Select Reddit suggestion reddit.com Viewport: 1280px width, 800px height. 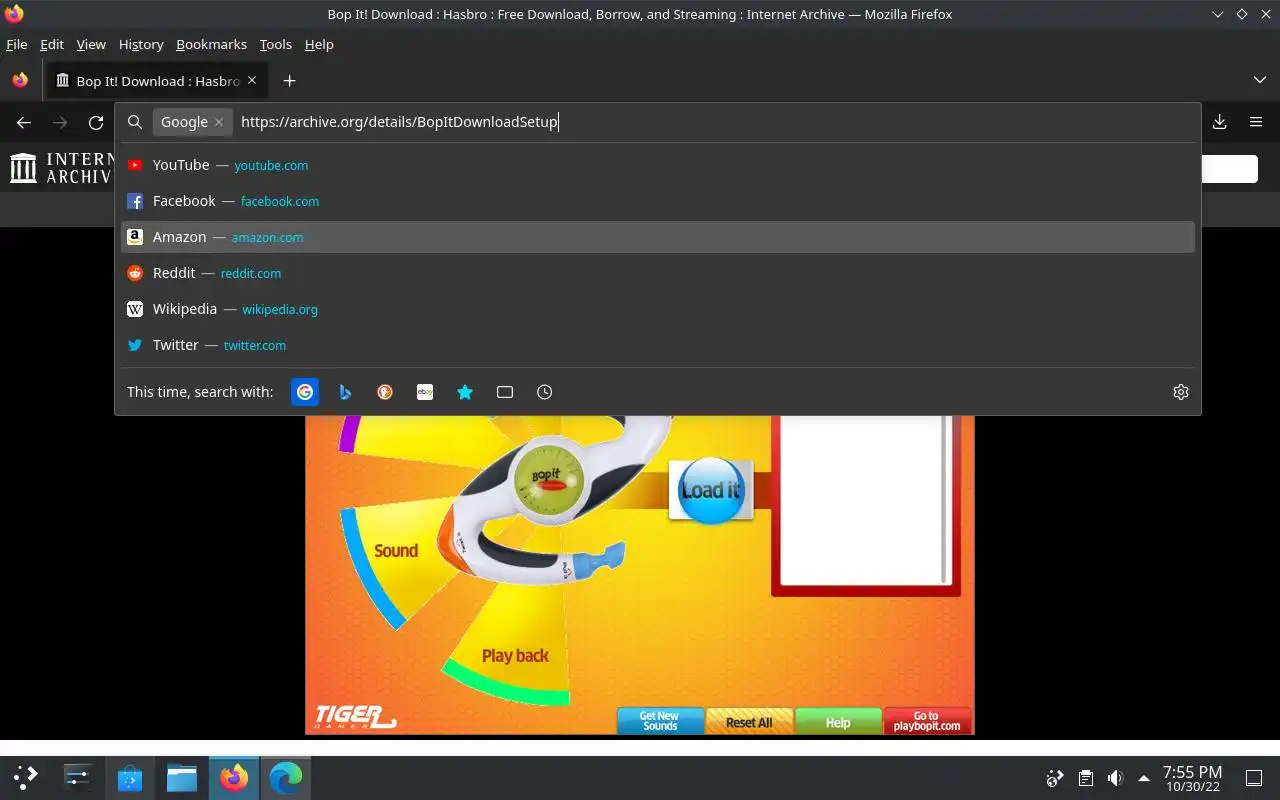(658, 273)
